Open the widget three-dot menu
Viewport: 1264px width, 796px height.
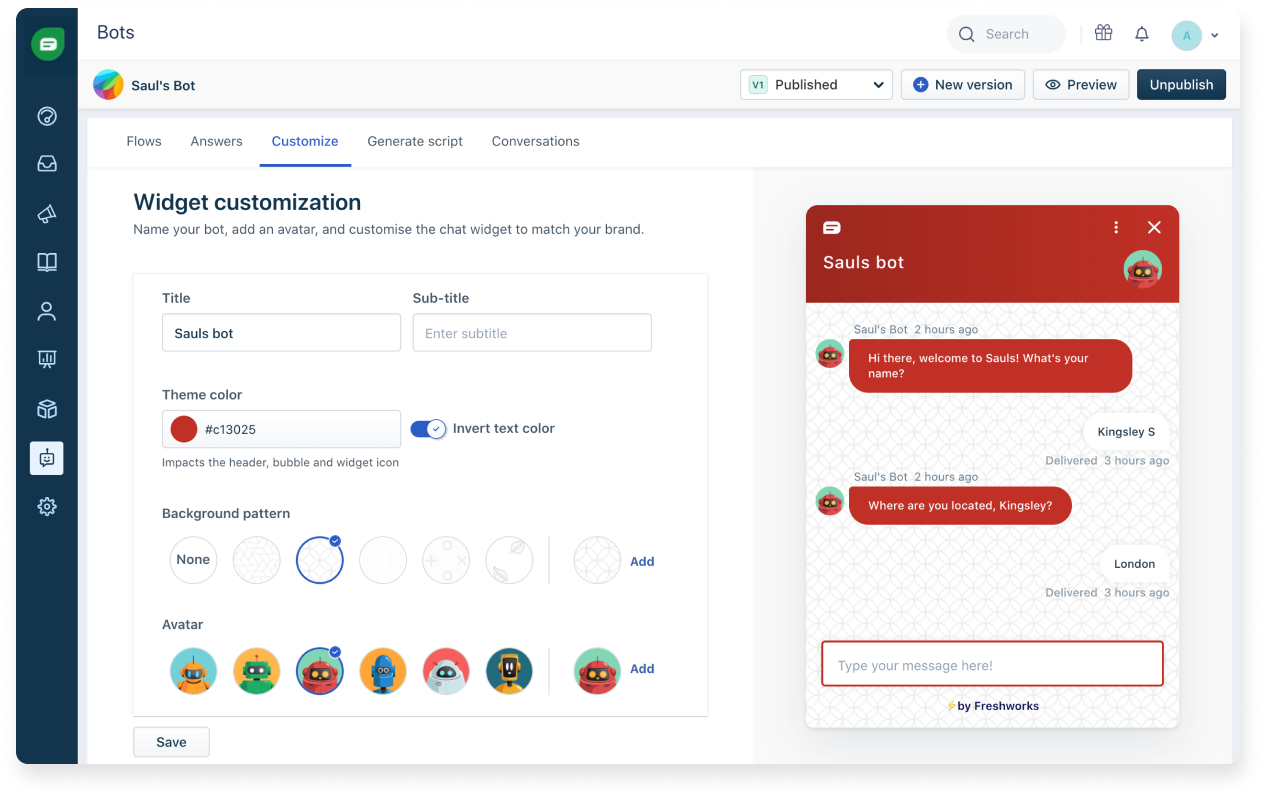pyautogui.click(x=1116, y=227)
